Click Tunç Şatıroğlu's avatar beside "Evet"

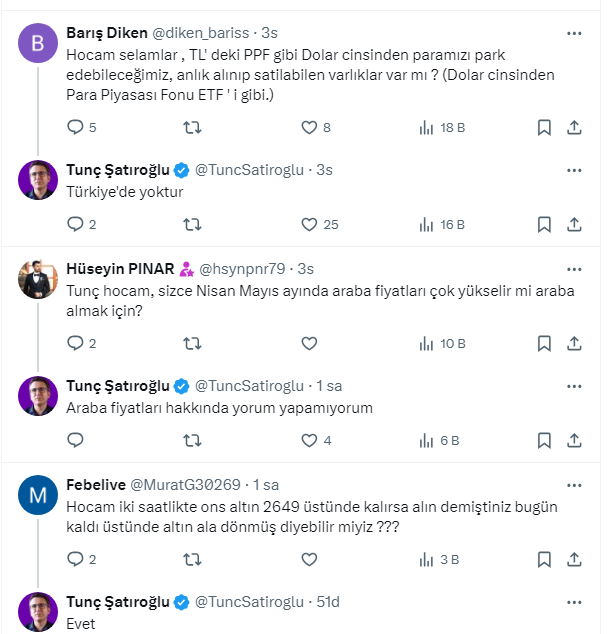39,613
